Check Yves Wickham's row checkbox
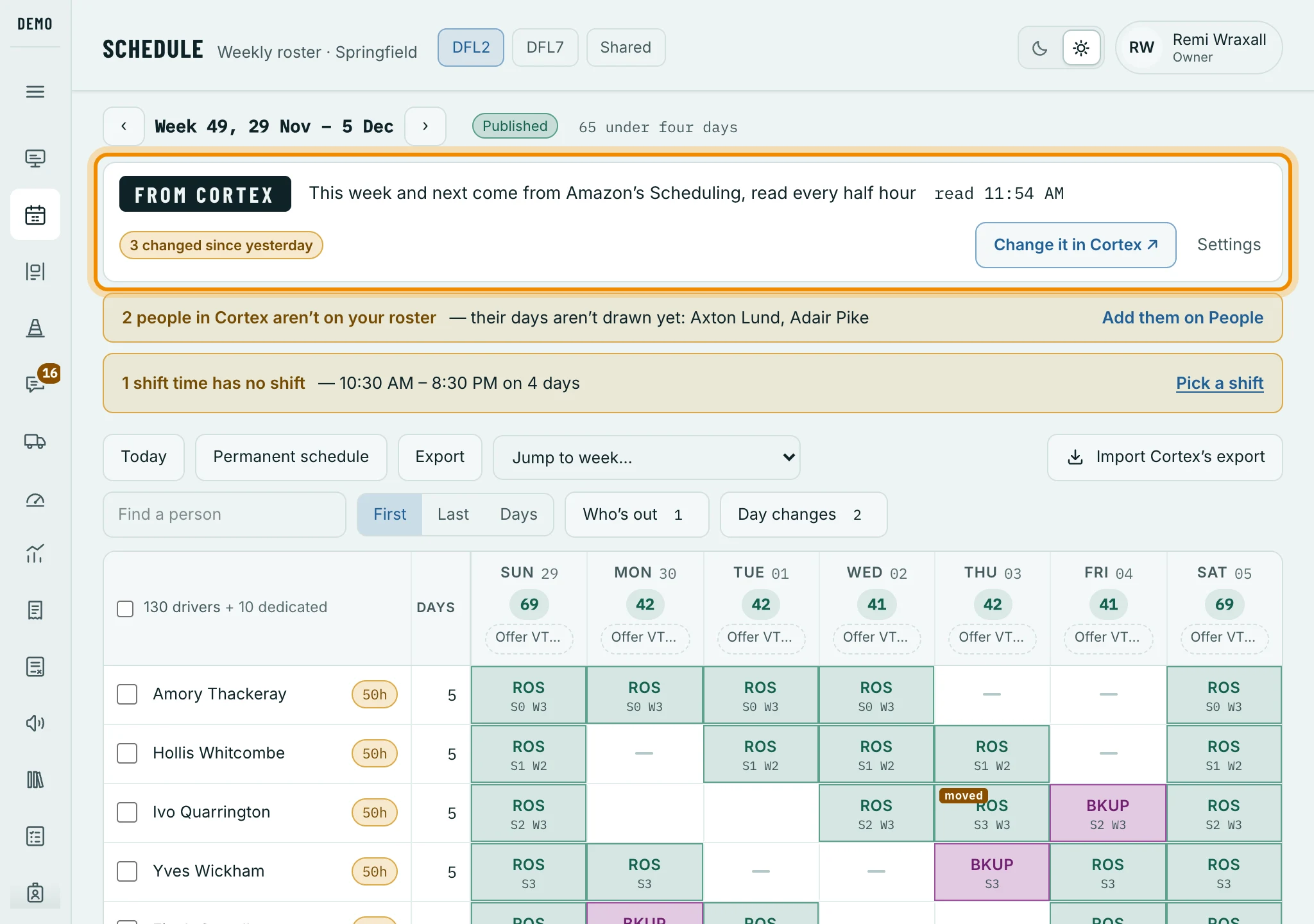The image size is (1314, 924). click(x=127, y=871)
